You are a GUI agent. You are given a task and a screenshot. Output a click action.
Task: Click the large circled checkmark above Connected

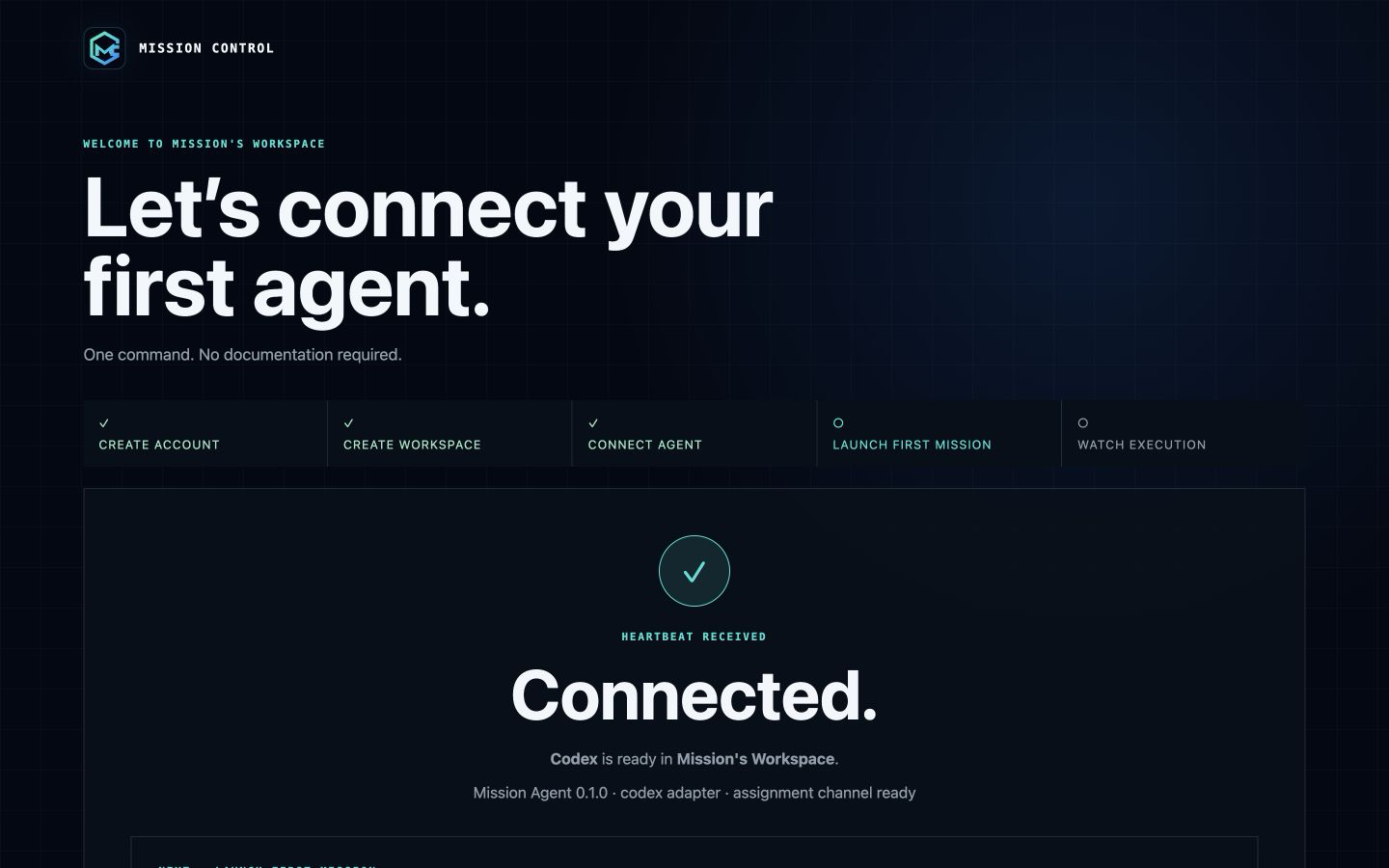click(694, 571)
